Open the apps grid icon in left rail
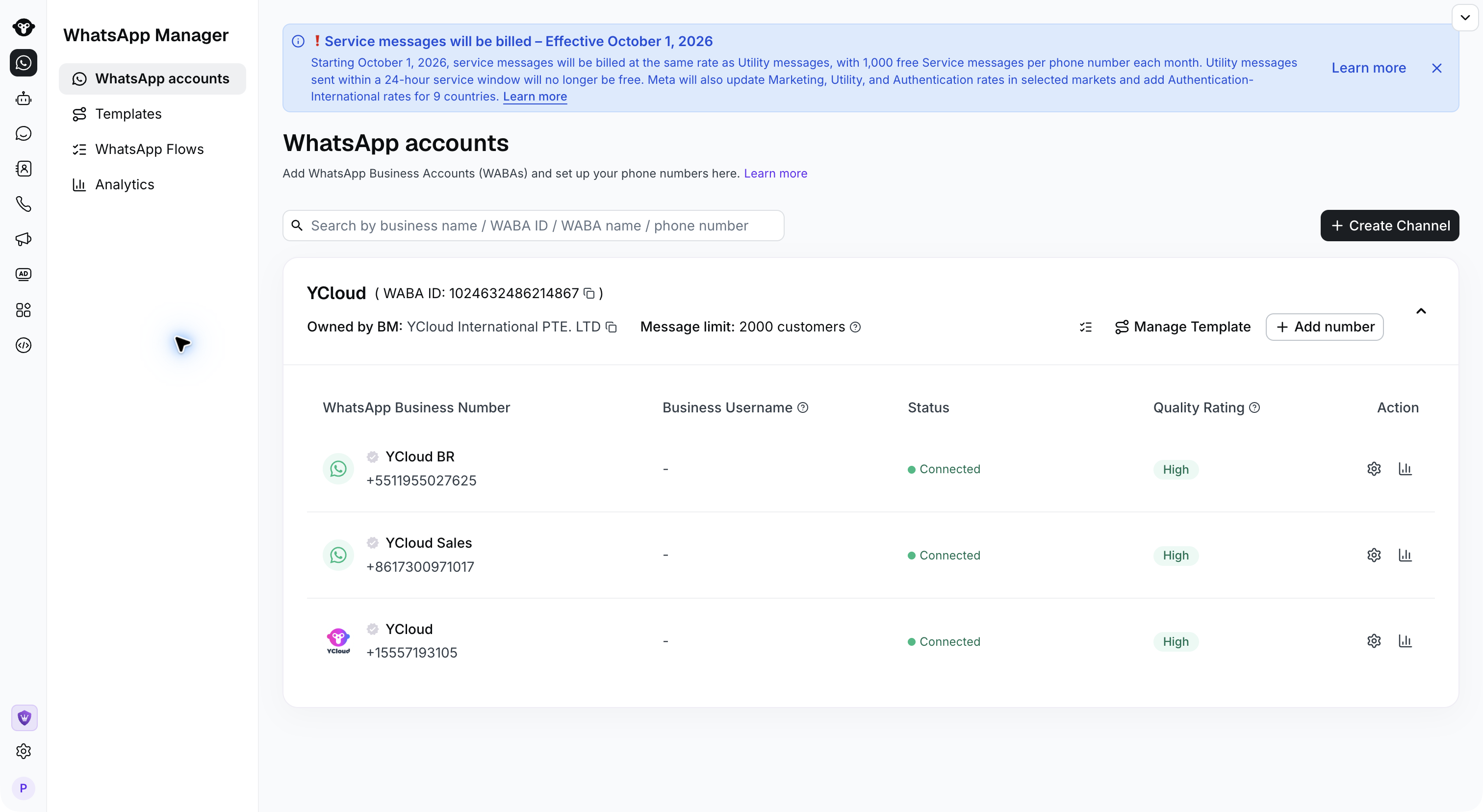This screenshot has height=812, width=1483. [x=24, y=310]
